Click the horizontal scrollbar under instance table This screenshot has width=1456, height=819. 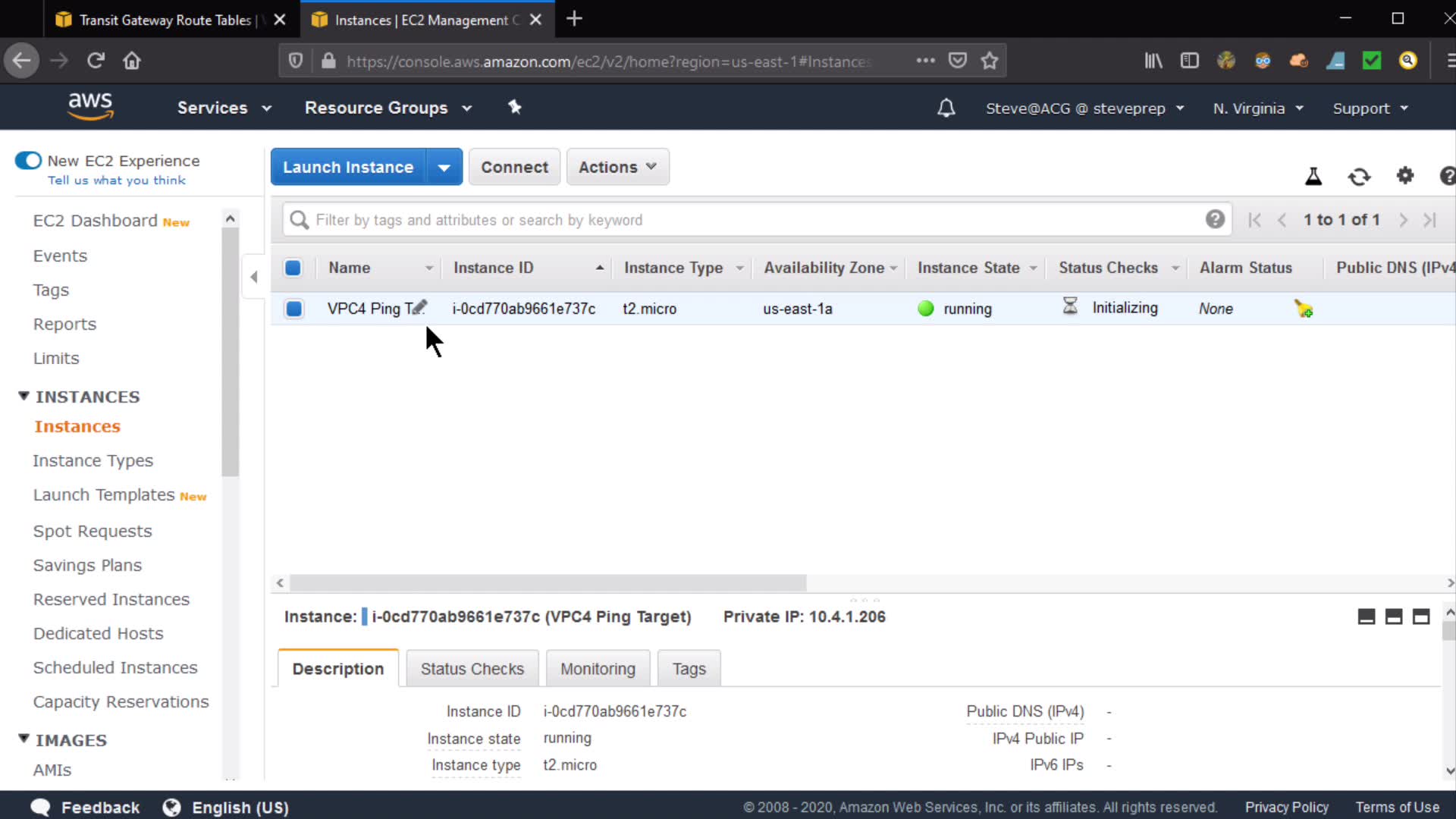tap(548, 583)
